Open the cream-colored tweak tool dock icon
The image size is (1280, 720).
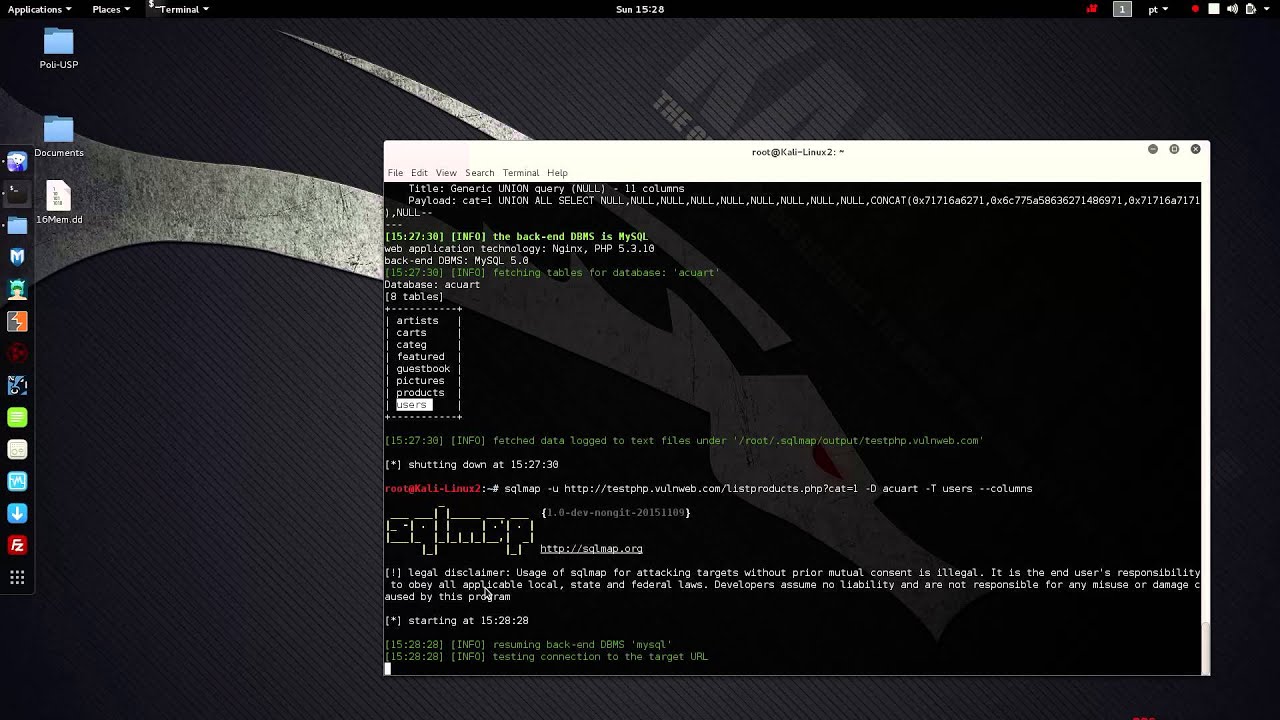coord(17,449)
